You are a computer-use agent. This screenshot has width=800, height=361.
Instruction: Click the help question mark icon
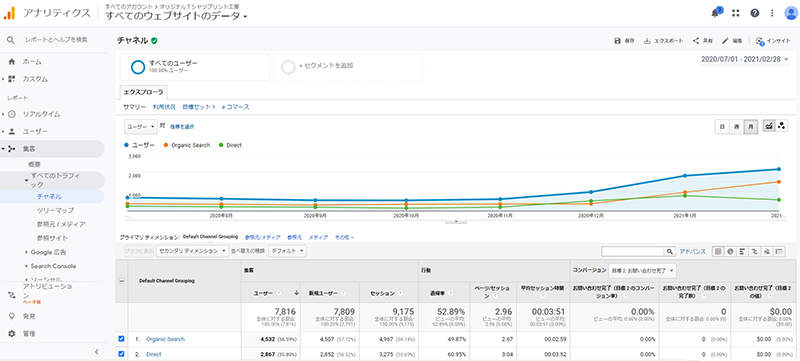click(755, 13)
